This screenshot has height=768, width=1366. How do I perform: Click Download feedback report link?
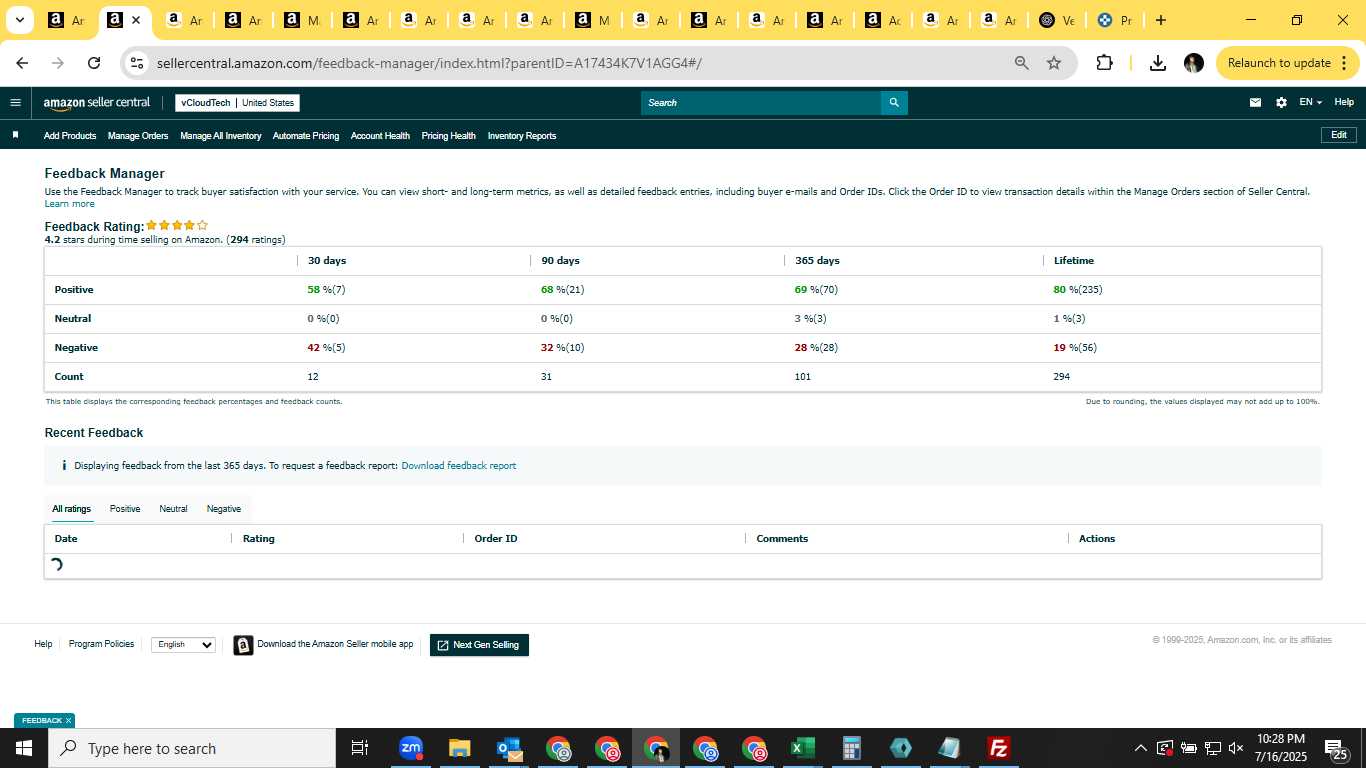point(459,466)
